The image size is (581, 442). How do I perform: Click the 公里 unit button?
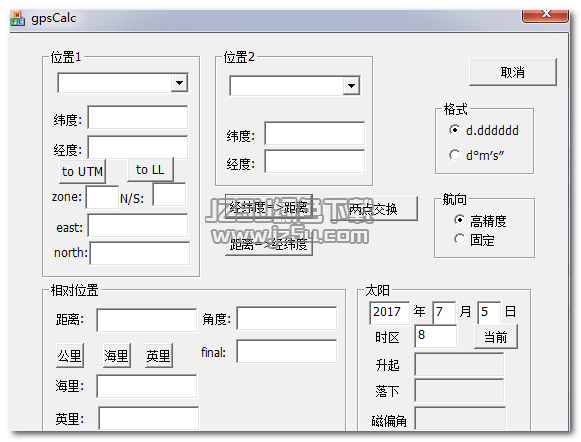click(70, 356)
